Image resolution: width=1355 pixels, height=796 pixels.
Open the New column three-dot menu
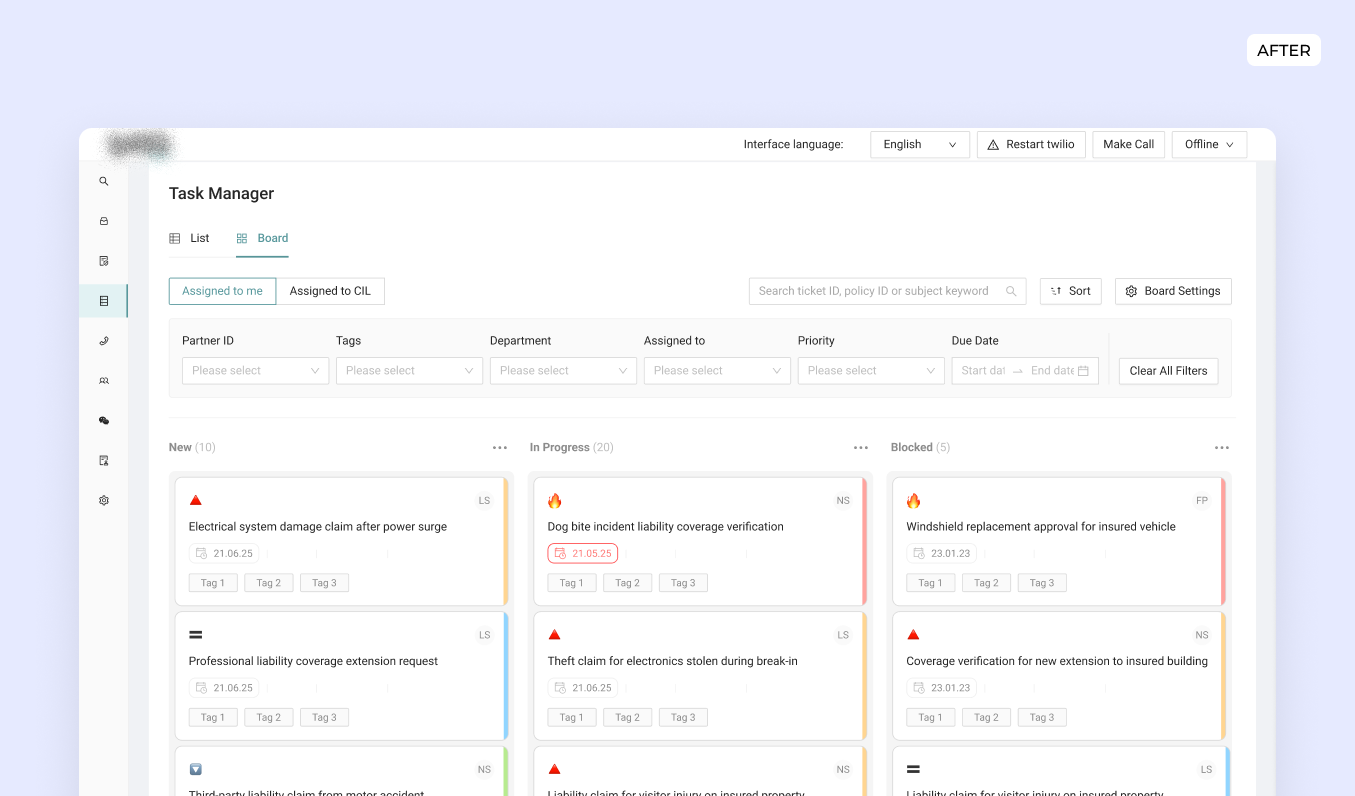500,448
